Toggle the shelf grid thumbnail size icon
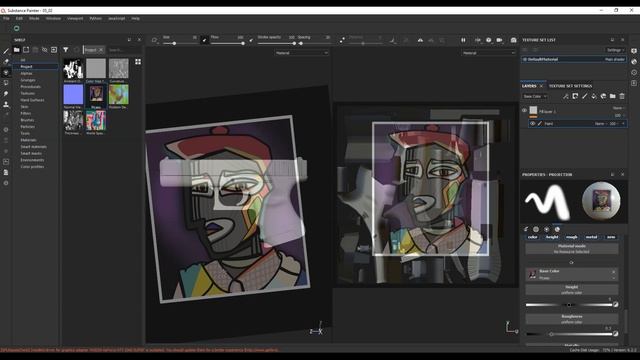640x360 pixels. click(138, 62)
